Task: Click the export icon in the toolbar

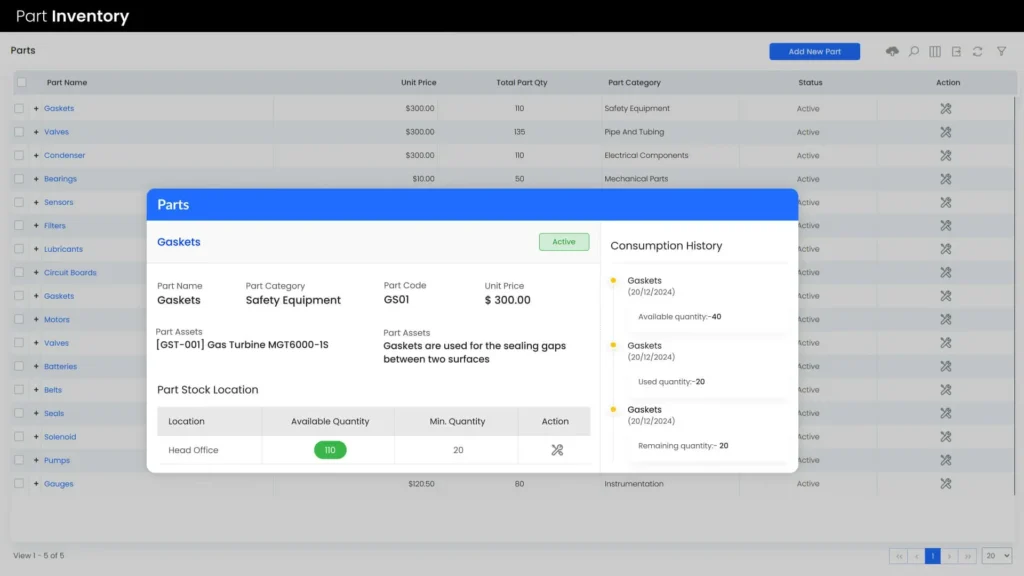Action: click(x=956, y=52)
